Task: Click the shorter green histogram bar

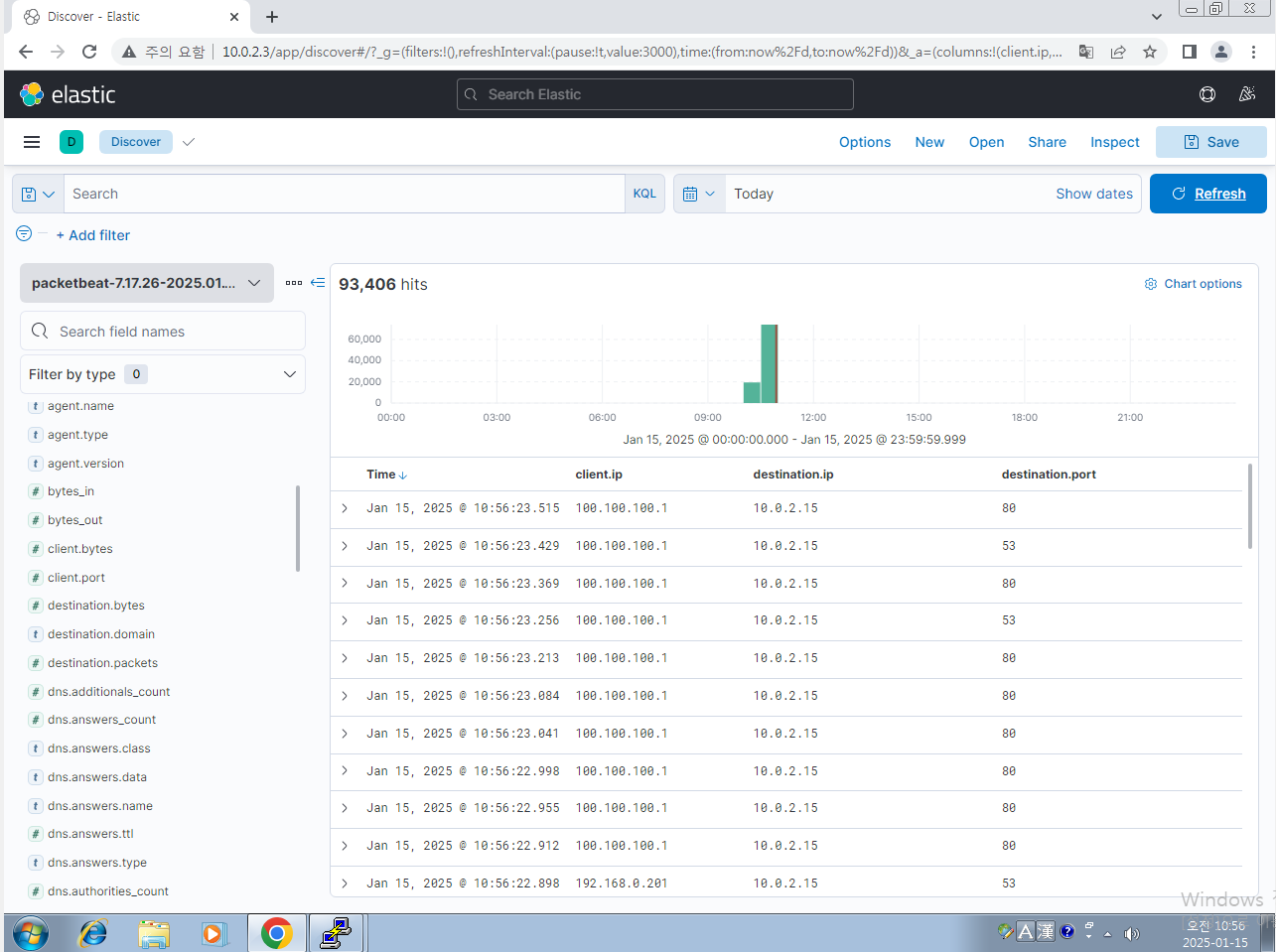Action: [752, 393]
